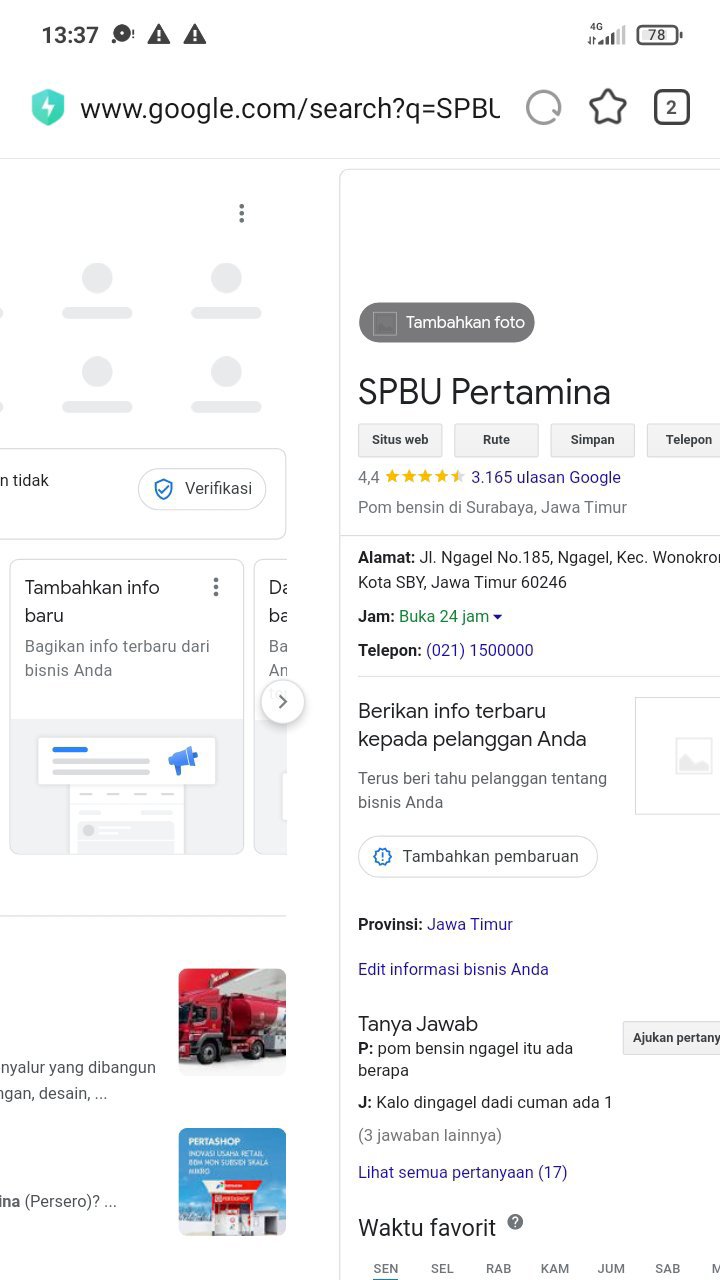The height and width of the screenshot is (1280, 720).
Task: Tap the Tambahkan foto button
Action: 447,323
